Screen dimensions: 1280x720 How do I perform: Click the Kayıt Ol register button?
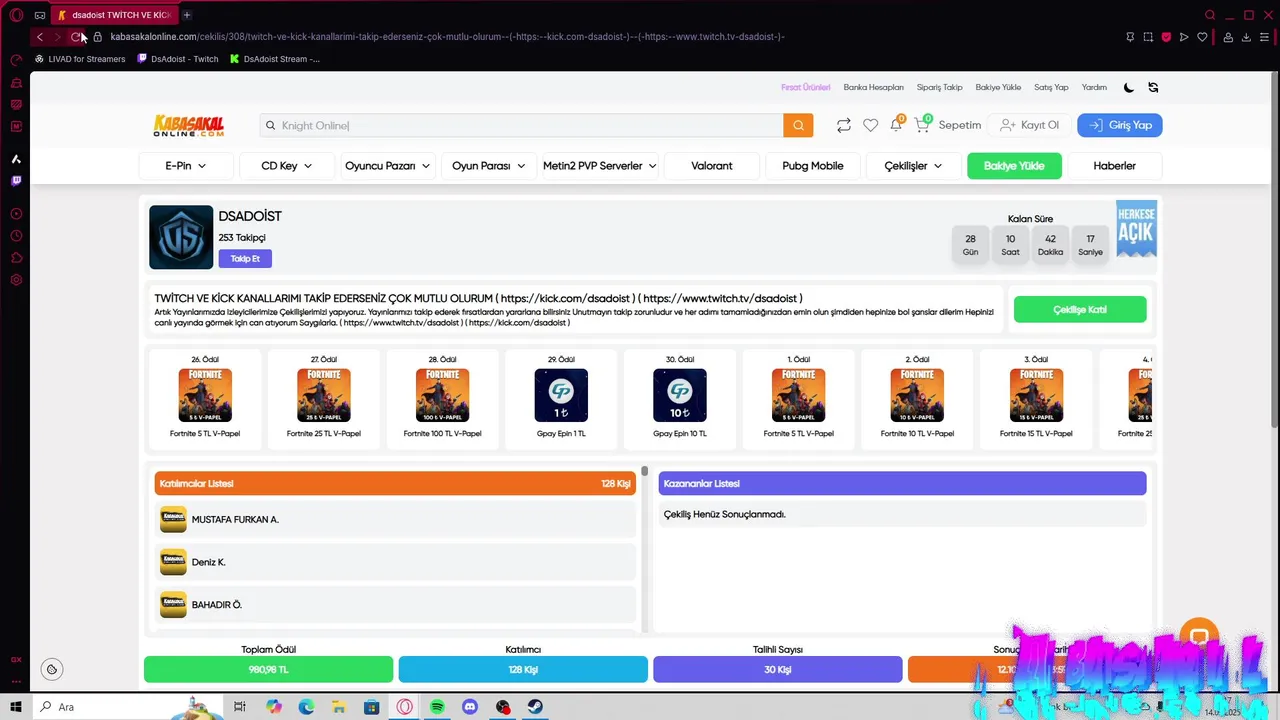pyautogui.click(x=1029, y=125)
